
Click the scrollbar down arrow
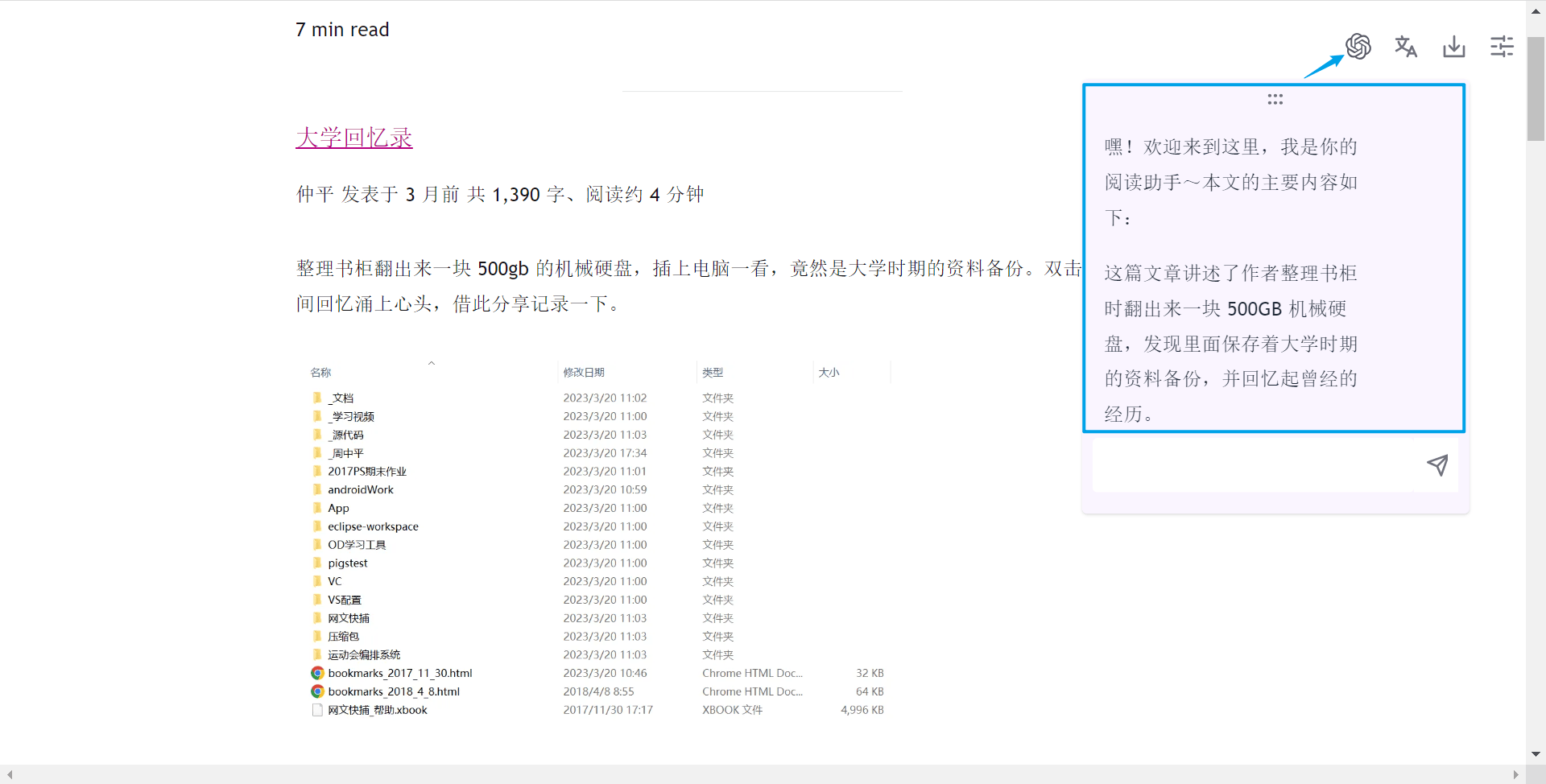(x=1534, y=753)
